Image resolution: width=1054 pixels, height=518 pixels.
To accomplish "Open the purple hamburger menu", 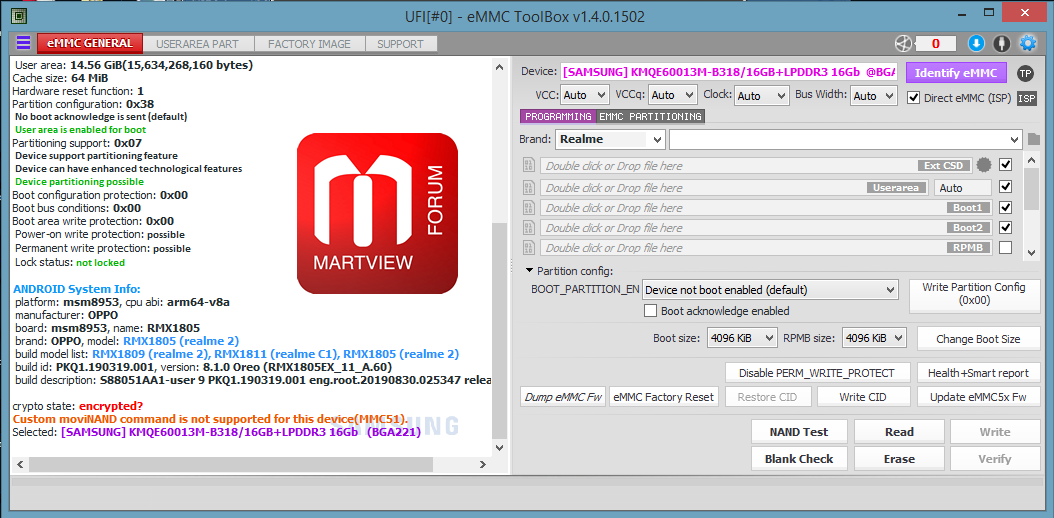I will (x=24, y=43).
